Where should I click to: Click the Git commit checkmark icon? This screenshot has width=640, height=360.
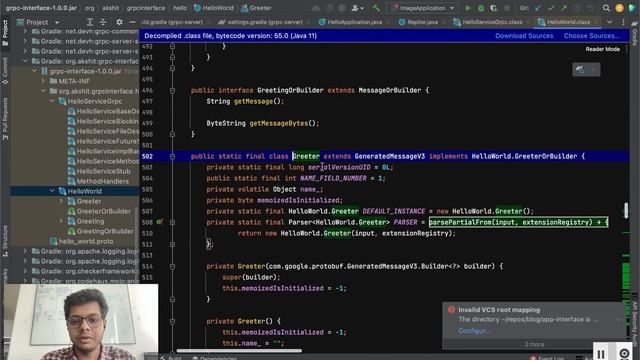click(x=551, y=8)
